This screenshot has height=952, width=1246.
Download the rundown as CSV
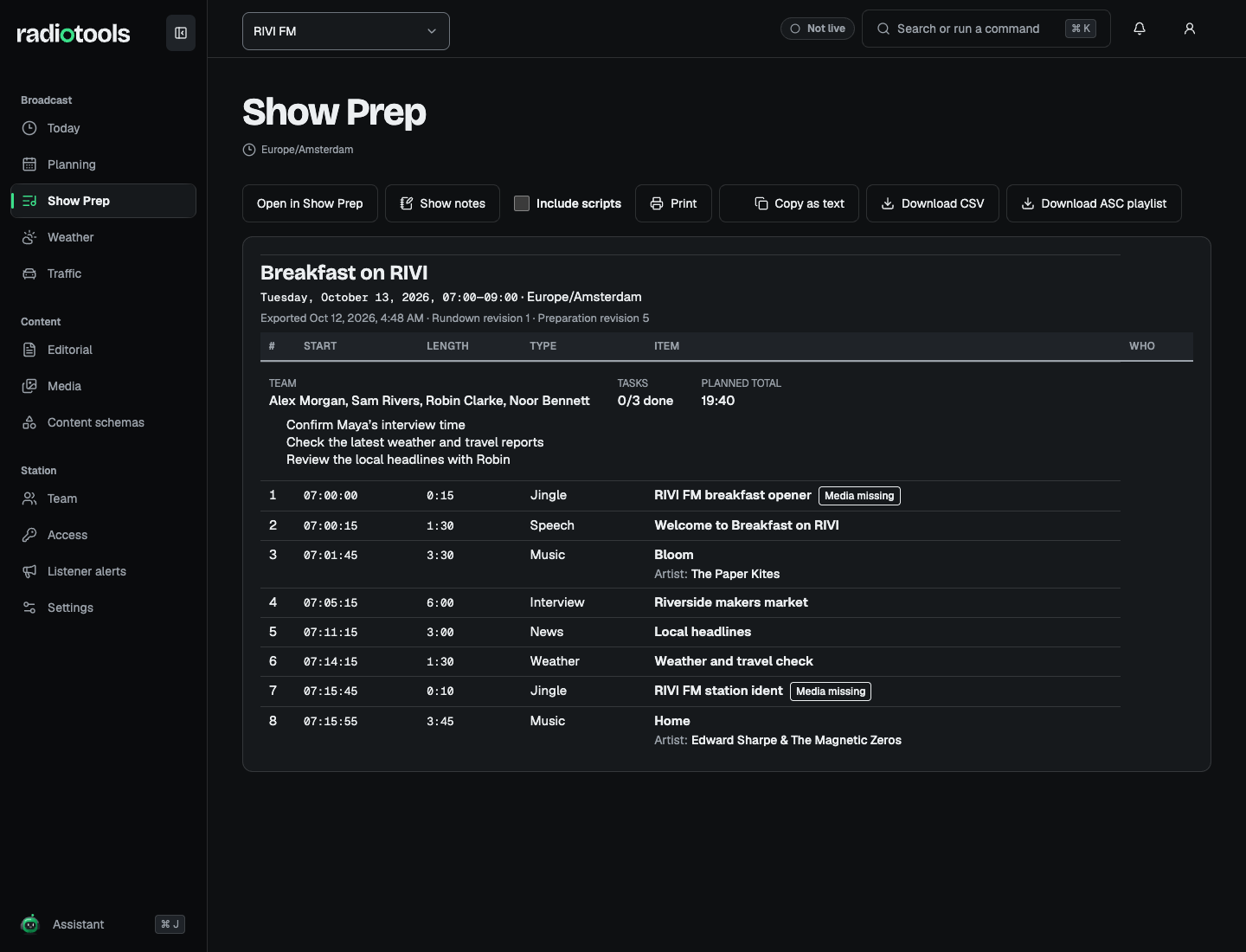933,203
